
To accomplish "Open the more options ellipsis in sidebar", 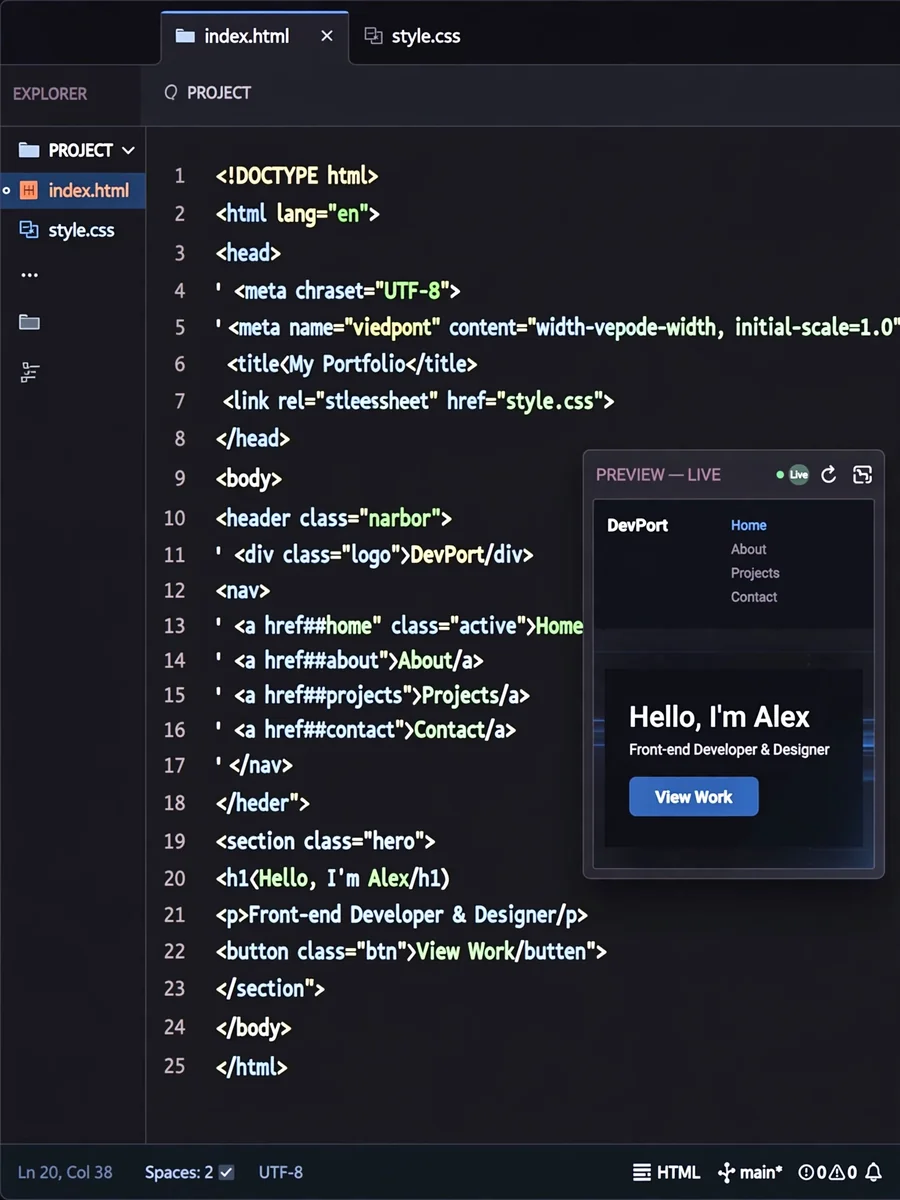I will 29,275.
